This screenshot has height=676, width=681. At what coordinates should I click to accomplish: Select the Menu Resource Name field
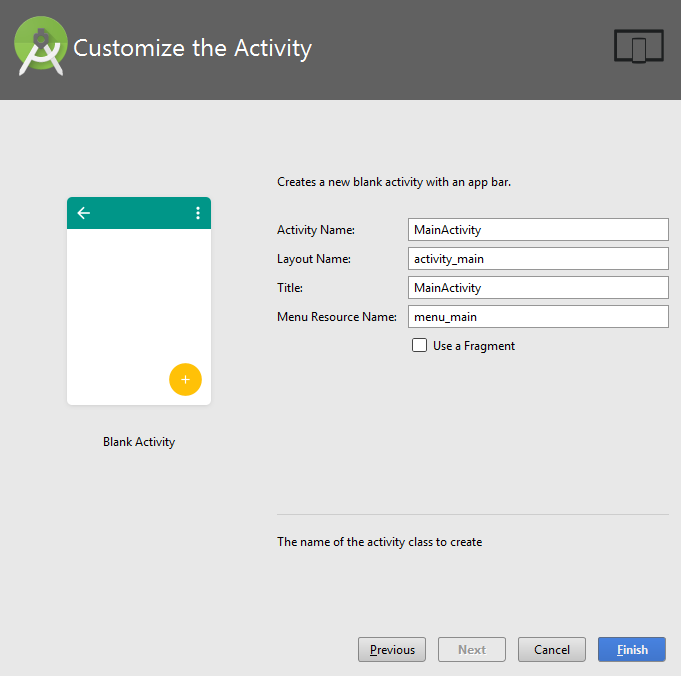pyautogui.click(x=538, y=317)
